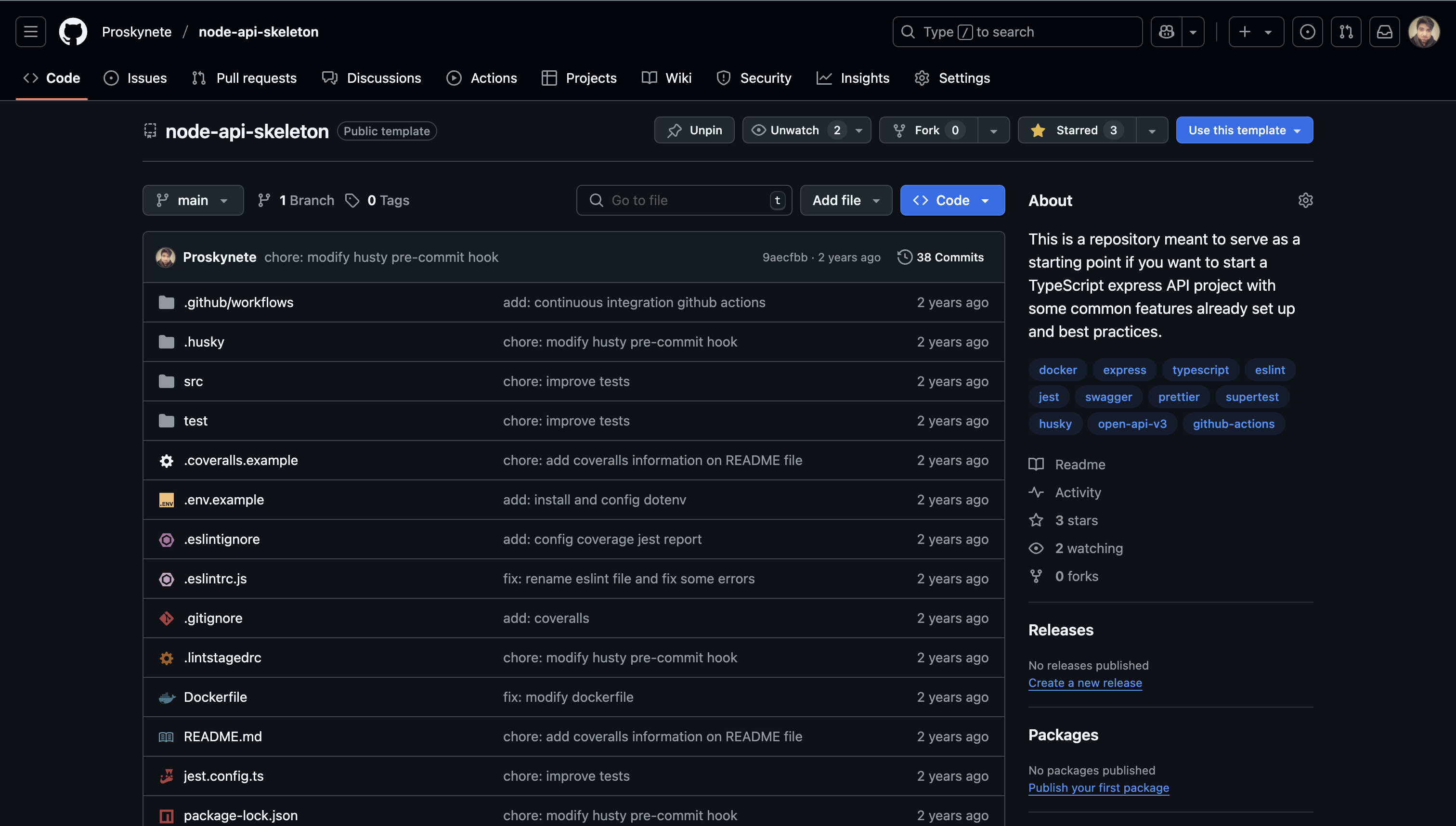The width and height of the screenshot is (1456, 826).
Task: Switch to the Pull requests tab
Action: click(x=245, y=77)
